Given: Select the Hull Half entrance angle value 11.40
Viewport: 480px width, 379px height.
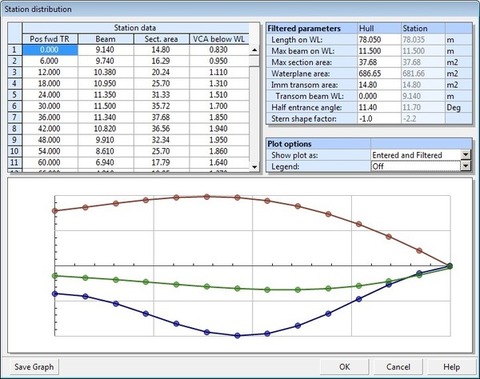Looking at the screenshot, I should (379, 107).
